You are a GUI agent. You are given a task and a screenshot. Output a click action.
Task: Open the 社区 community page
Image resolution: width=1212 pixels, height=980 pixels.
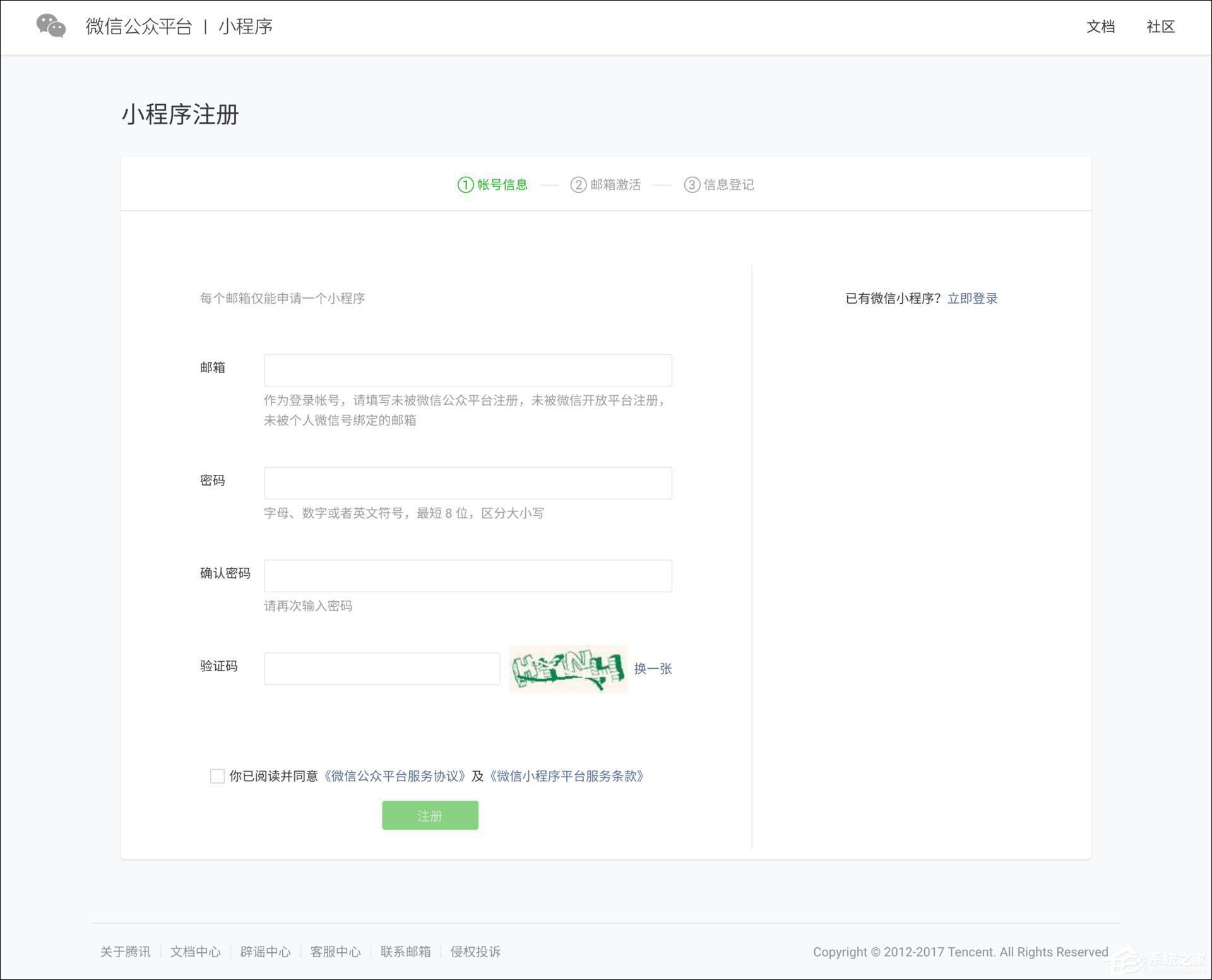[1160, 27]
